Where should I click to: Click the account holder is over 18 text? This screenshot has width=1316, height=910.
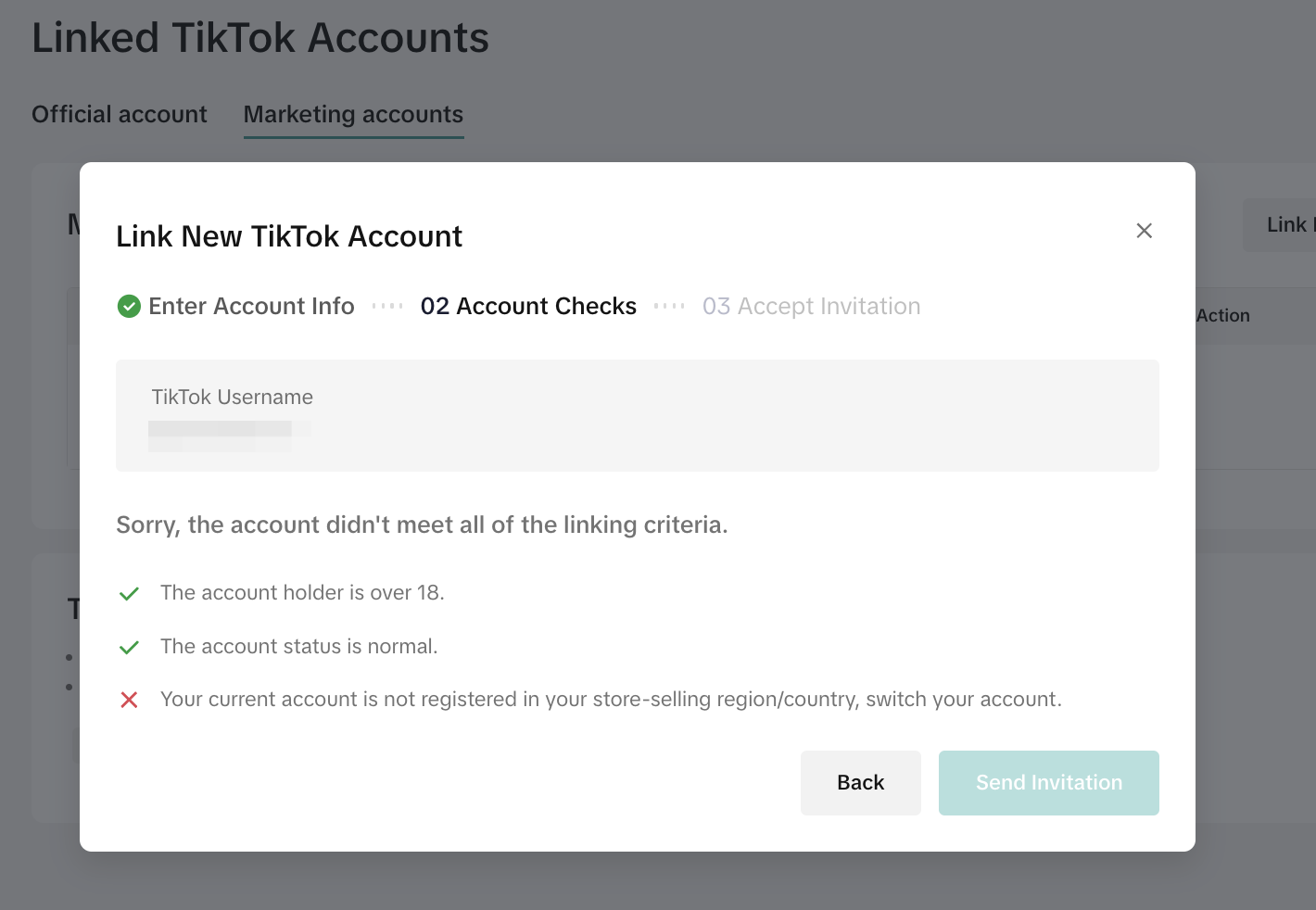click(x=302, y=592)
